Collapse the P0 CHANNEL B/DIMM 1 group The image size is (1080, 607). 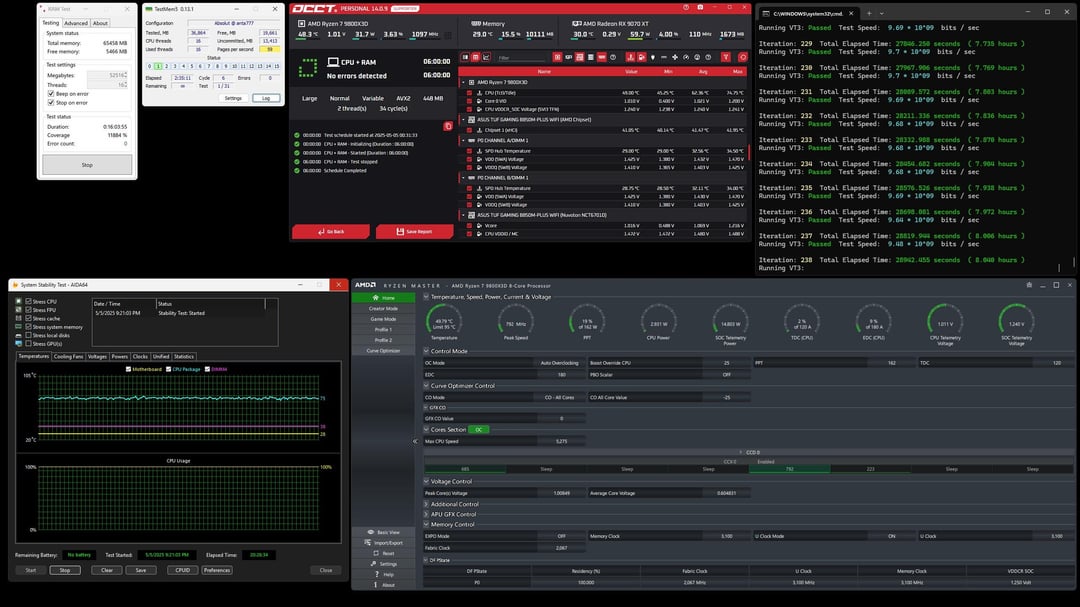[x=464, y=178]
